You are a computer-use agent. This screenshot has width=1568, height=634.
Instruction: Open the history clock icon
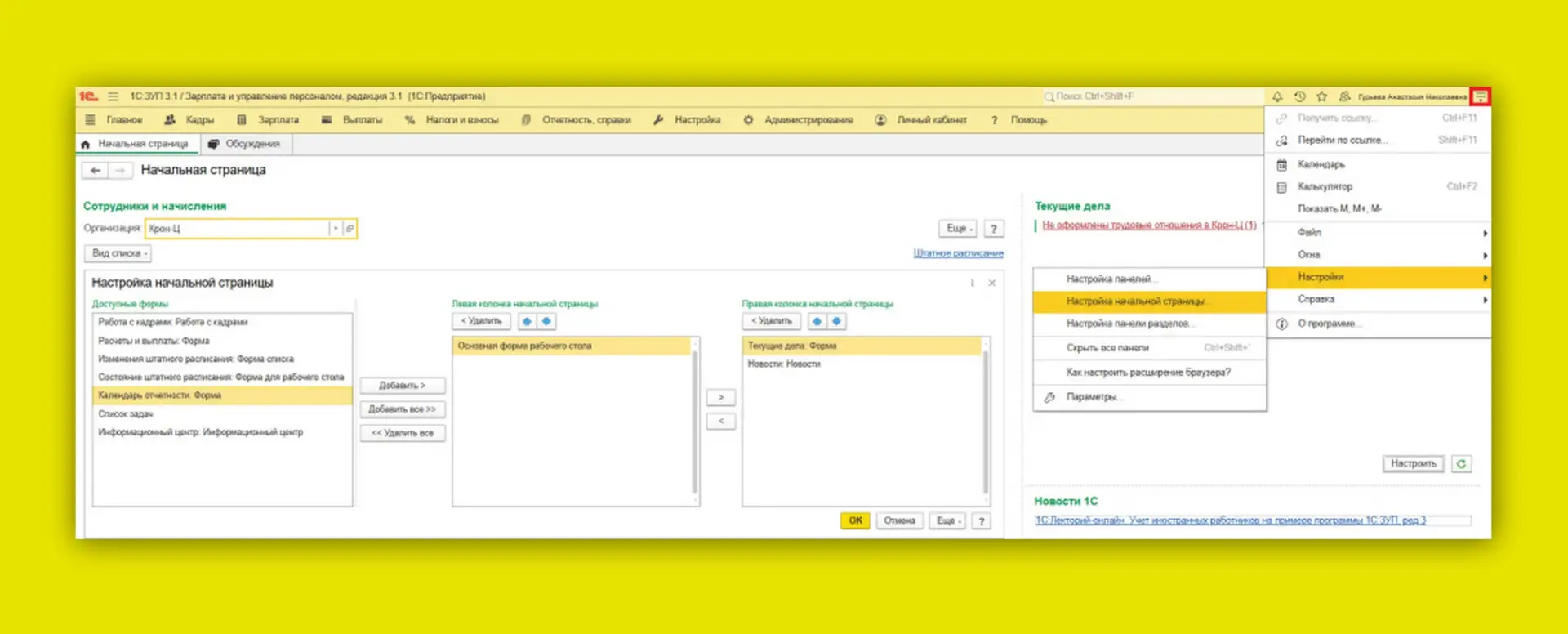pyautogui.click(x=1300, y=96)
